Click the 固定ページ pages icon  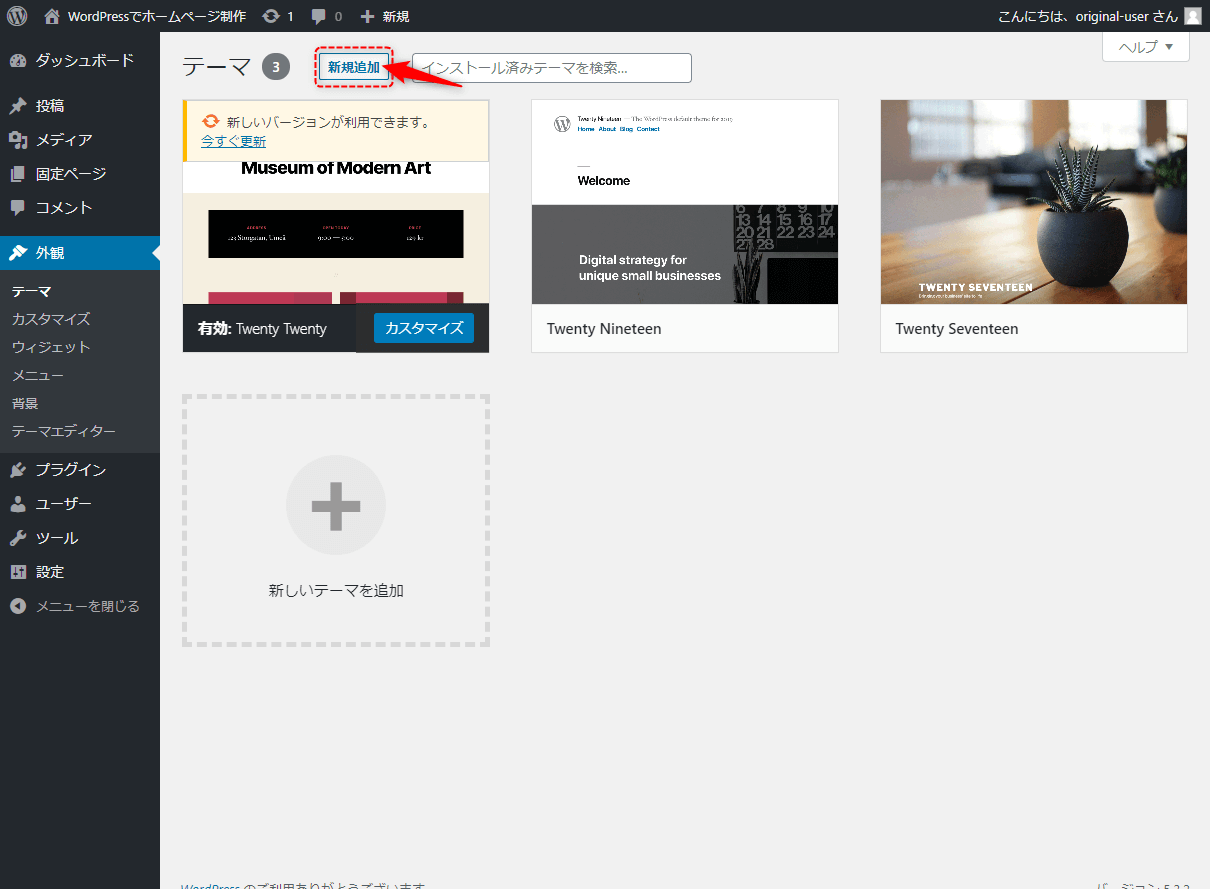pos(18,174)
